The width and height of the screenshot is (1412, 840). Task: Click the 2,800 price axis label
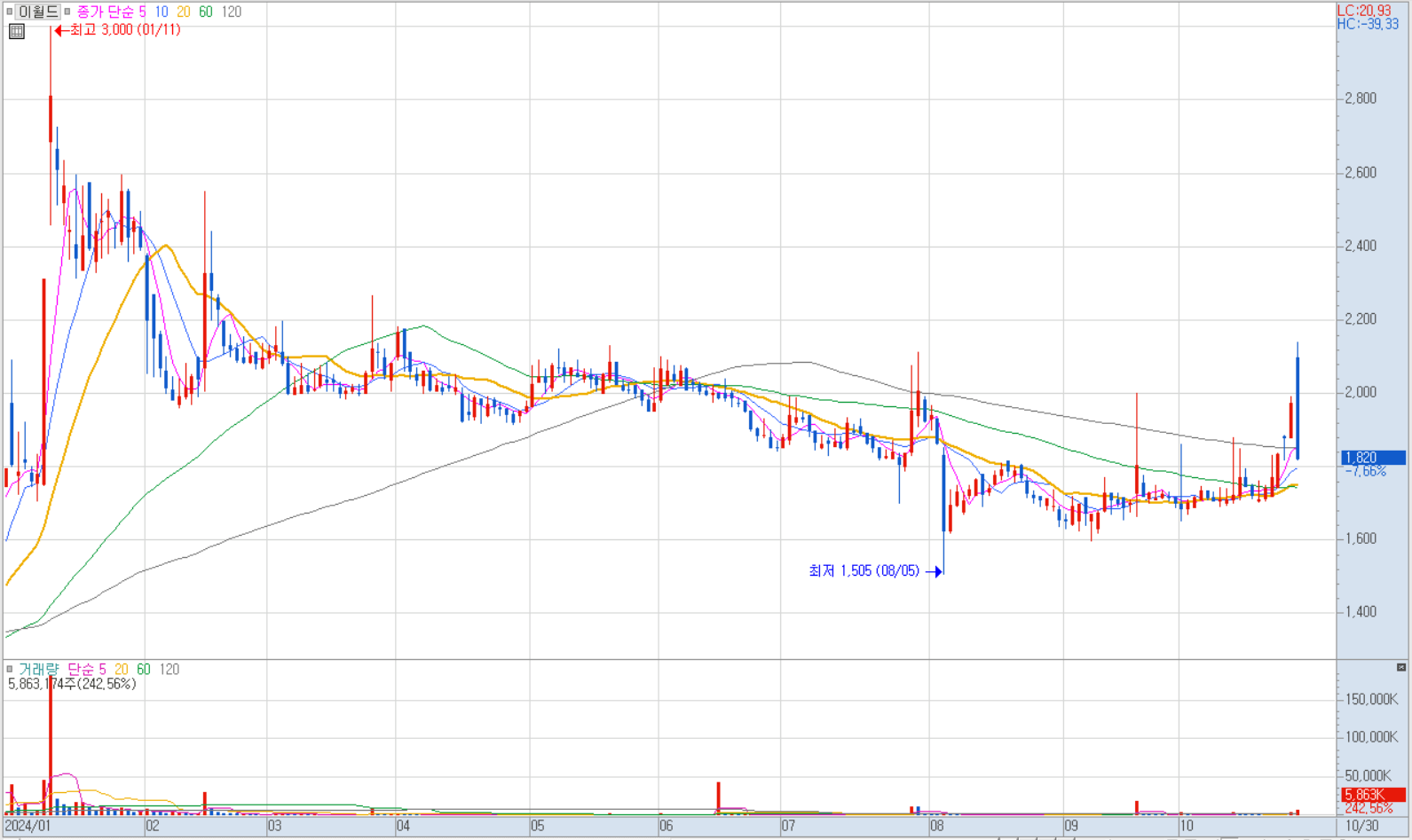pos(1360,98)
